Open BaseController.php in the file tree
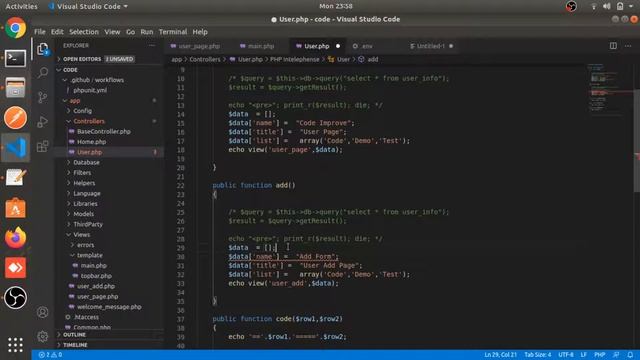 104,131
